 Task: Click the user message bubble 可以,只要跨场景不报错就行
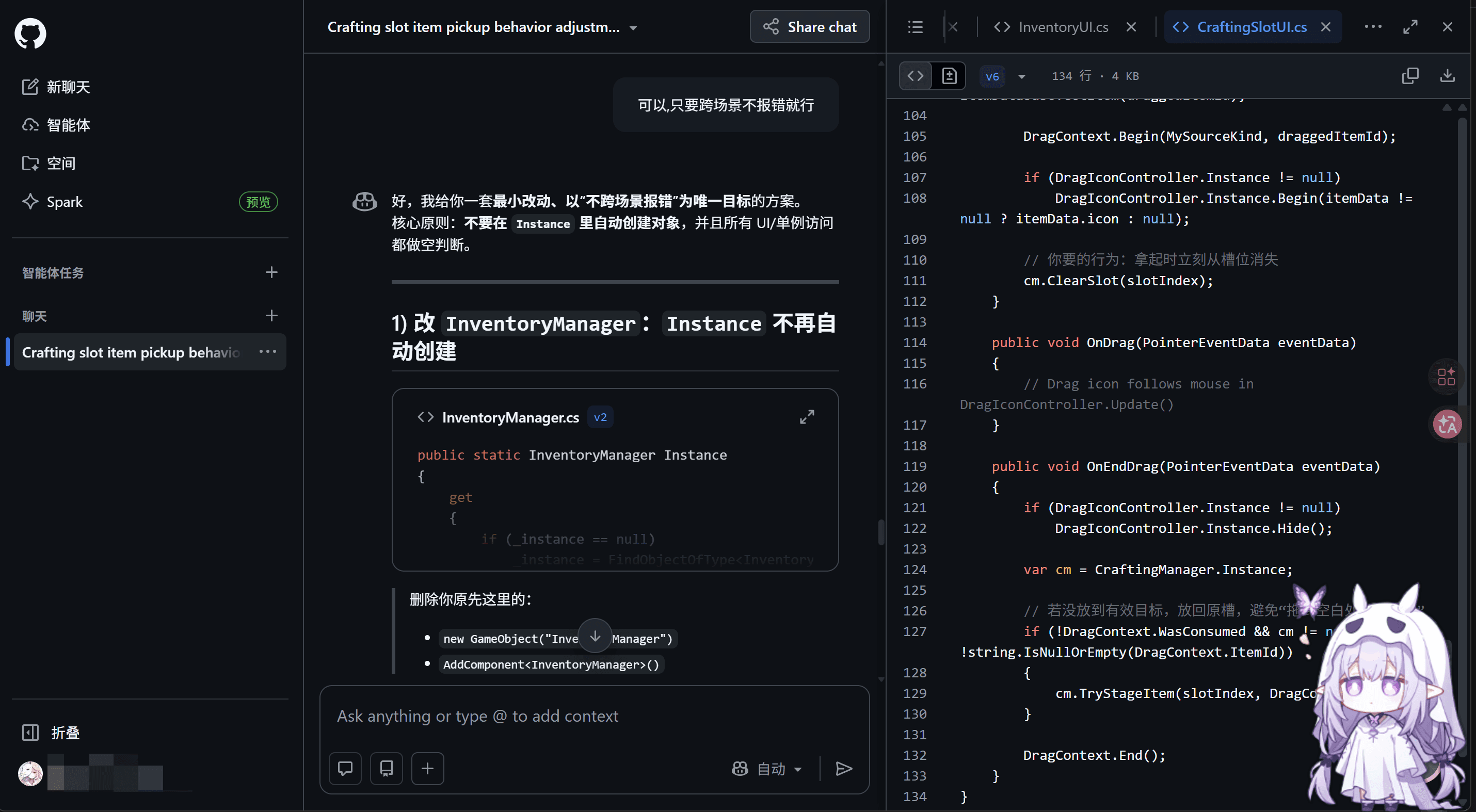click(x=726, y=105)
